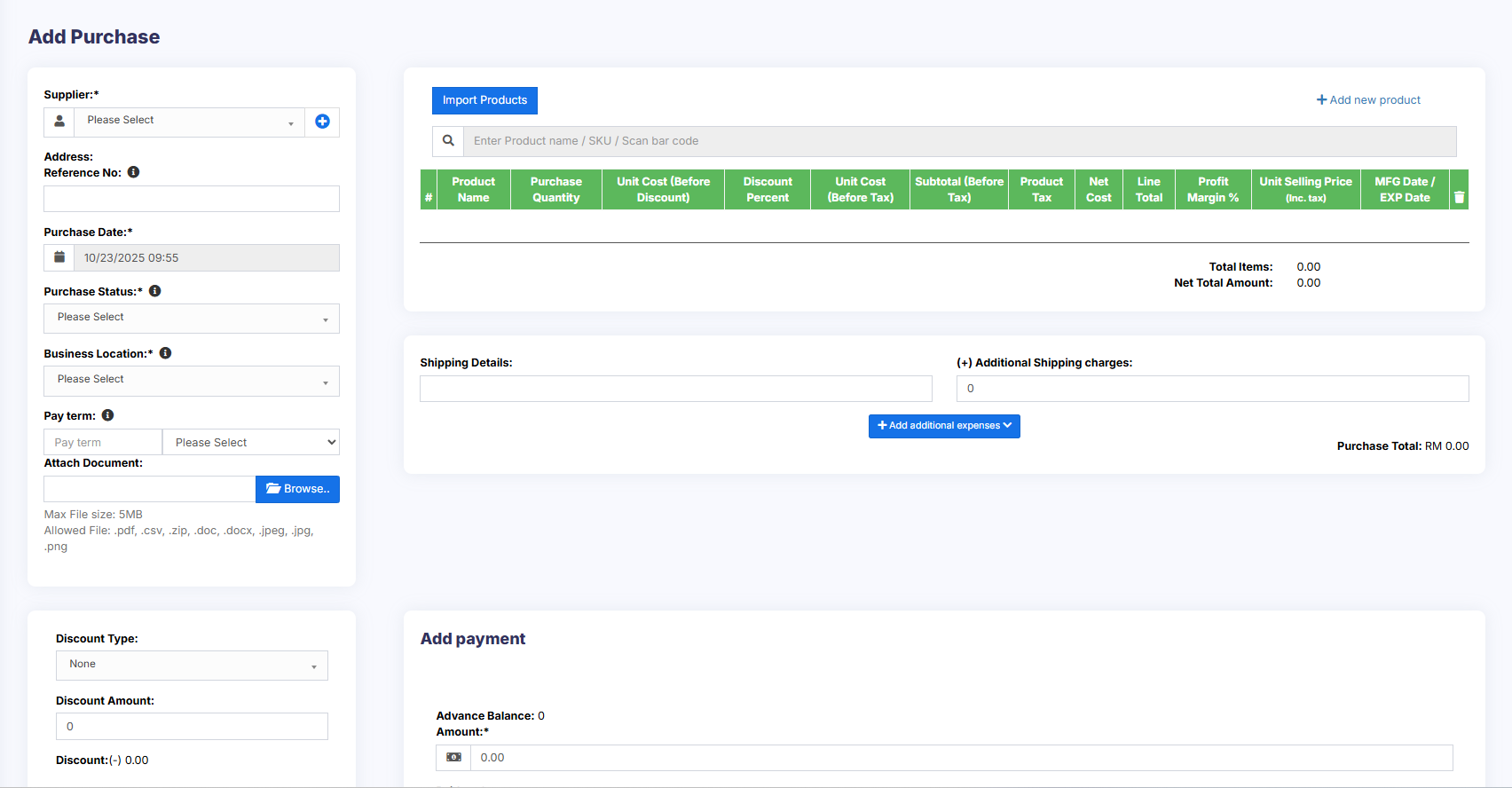Viewport: 1512px width, 788px height.
Task: Click the calendar icon beside Purchase Date
Action: (59, 257)
